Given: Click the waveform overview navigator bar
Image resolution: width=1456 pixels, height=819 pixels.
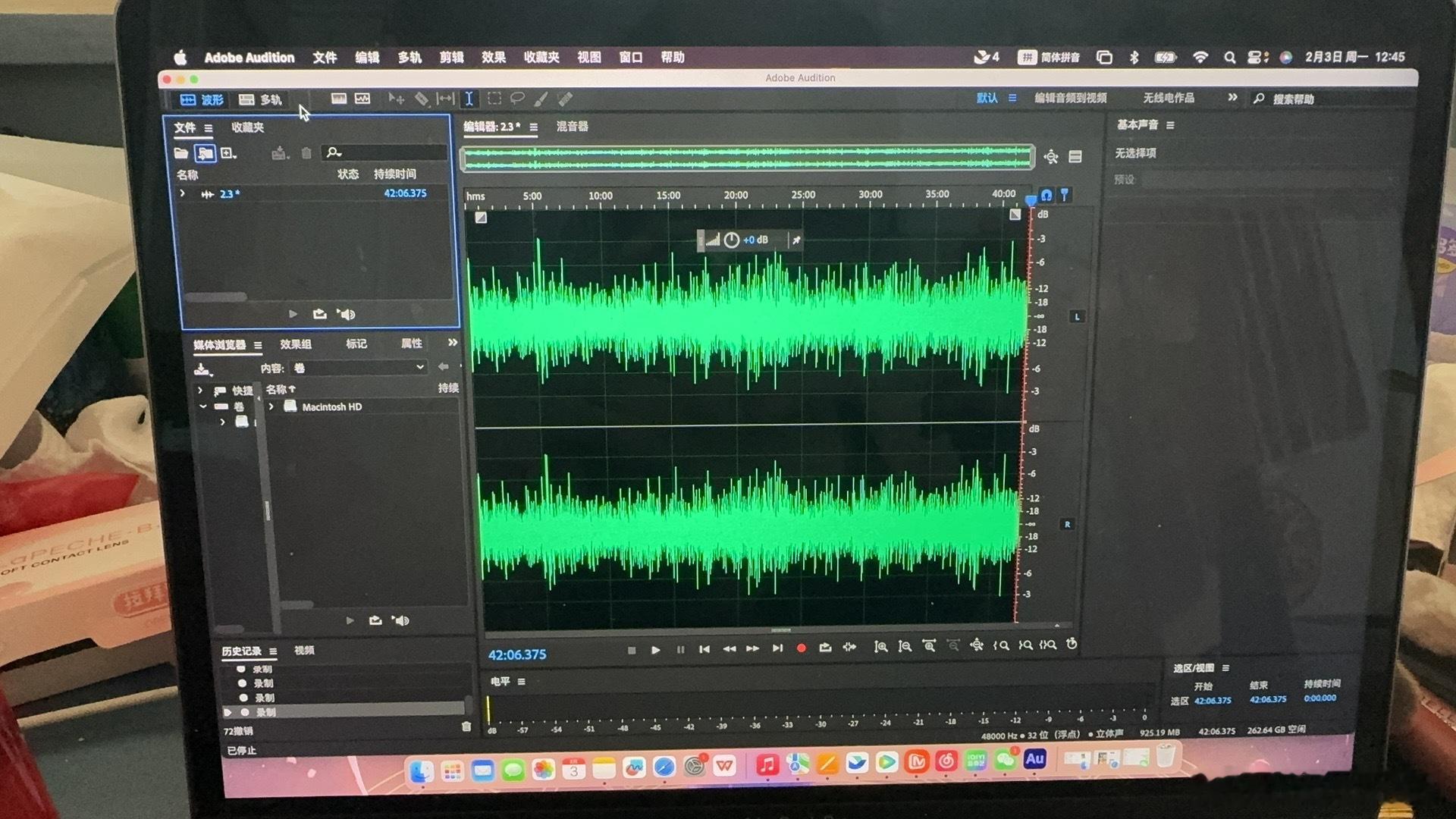Looking at the screenshot, I should click(747, 158).
